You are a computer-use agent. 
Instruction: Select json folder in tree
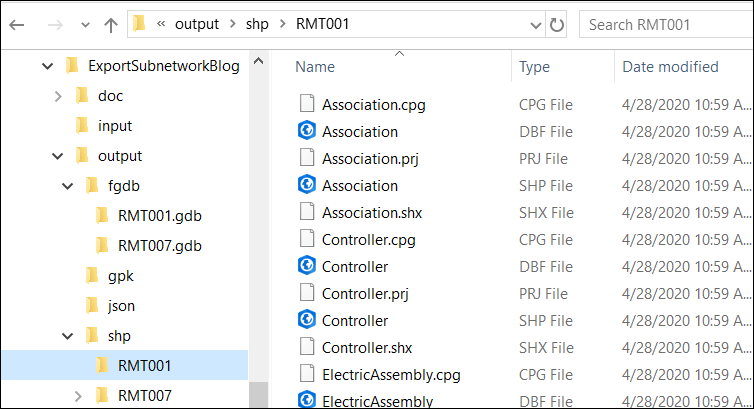point(121,306)
